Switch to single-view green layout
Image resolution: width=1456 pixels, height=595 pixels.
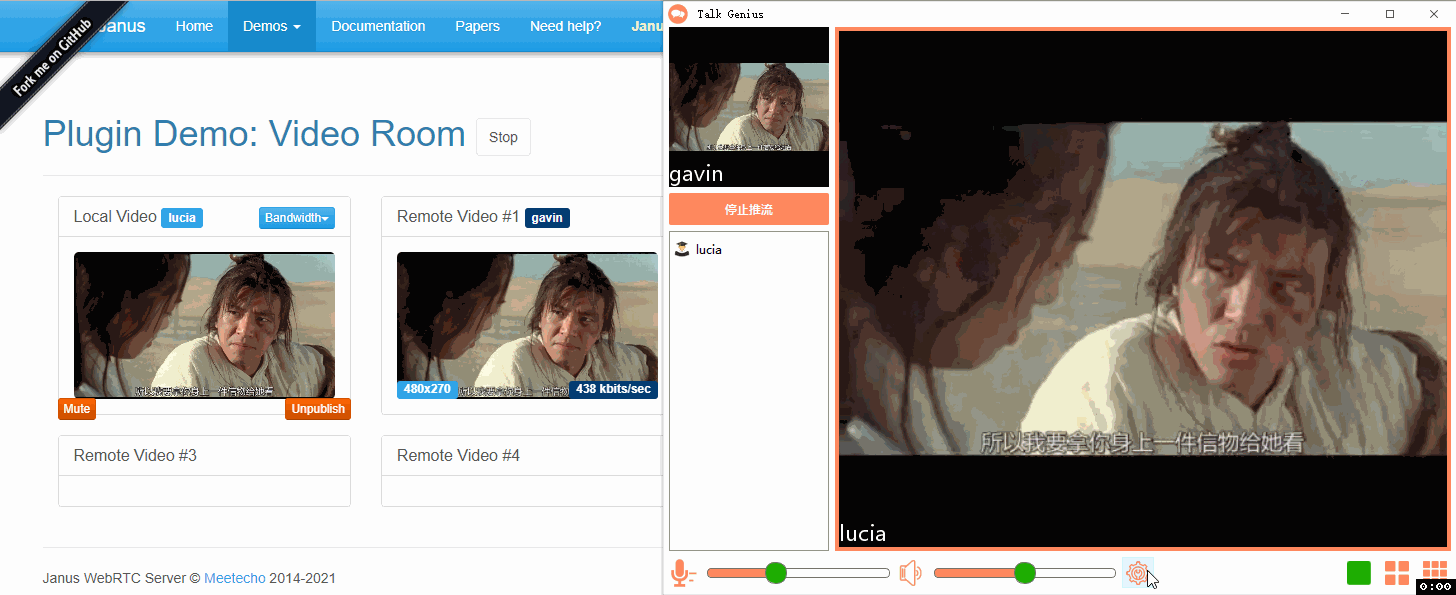pyautogui.click(x=1358, y=573)
